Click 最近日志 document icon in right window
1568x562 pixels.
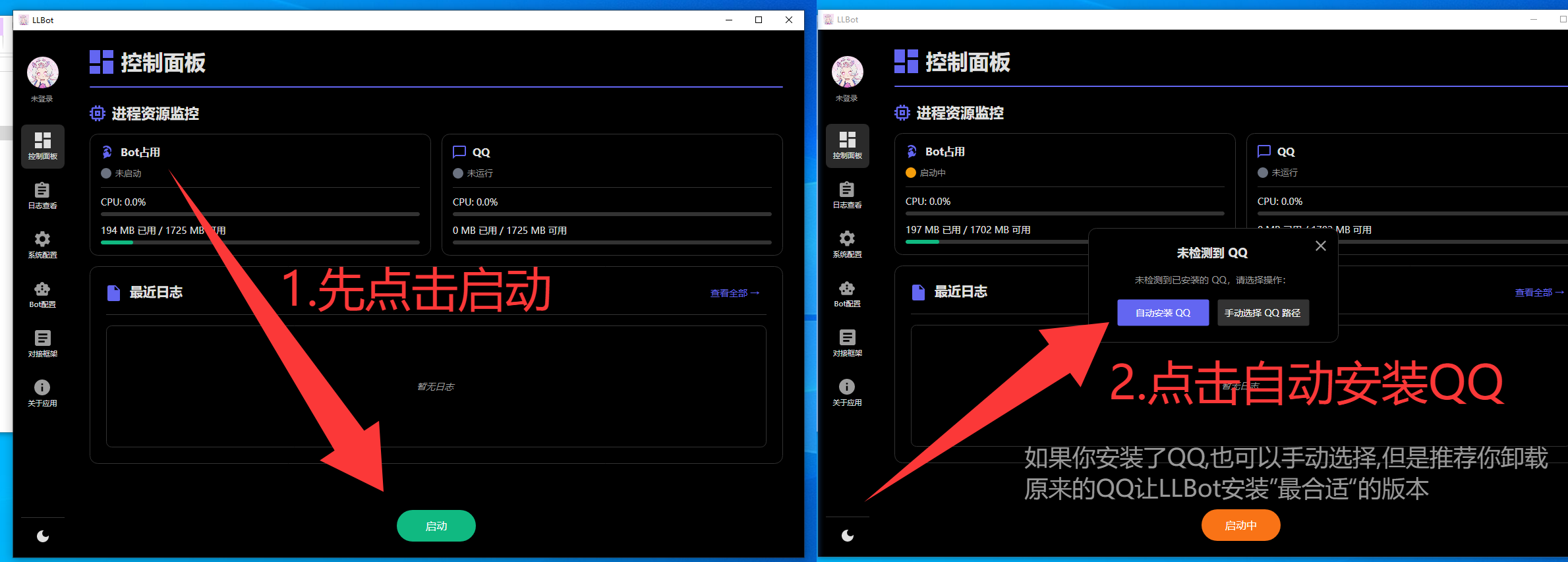point(919,293)
